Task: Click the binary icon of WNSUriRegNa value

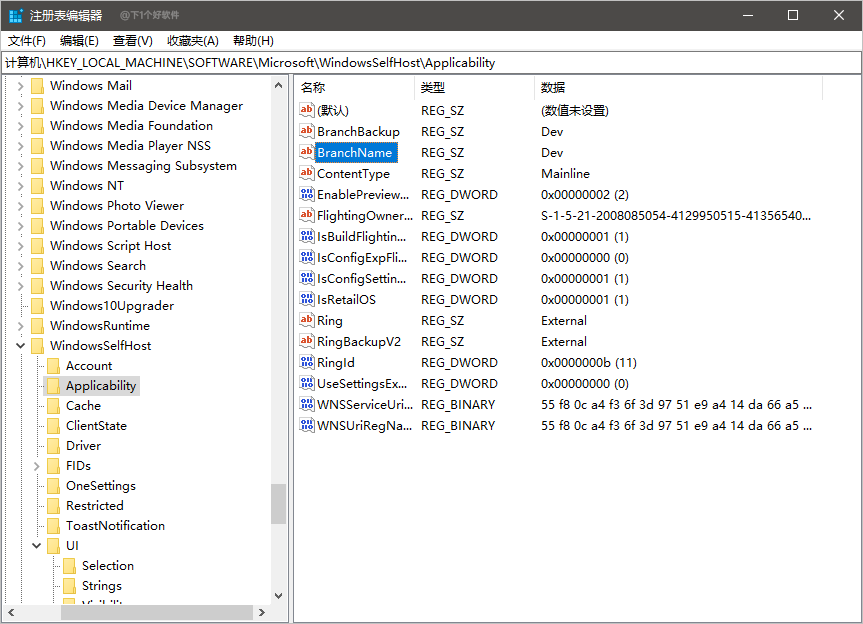Action: tap(307, 425)
